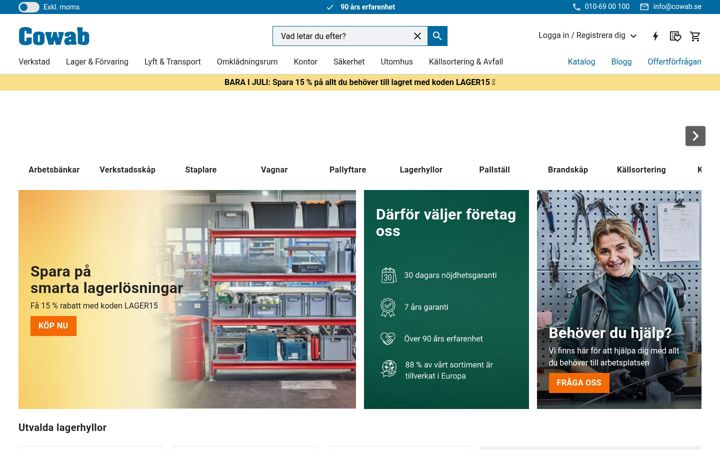Open the Kontor menu
The height and width of the screenshot is (450, 720).
click(x=305, y=62)
